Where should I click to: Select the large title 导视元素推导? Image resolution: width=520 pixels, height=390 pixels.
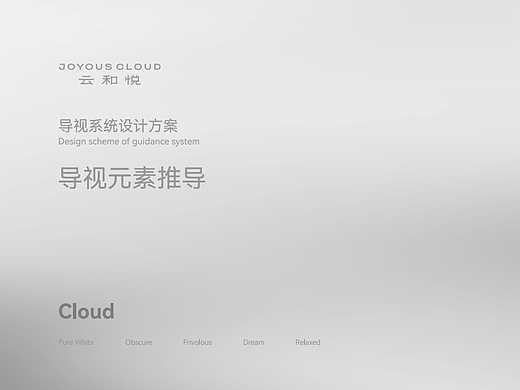[x=132, y=178]
